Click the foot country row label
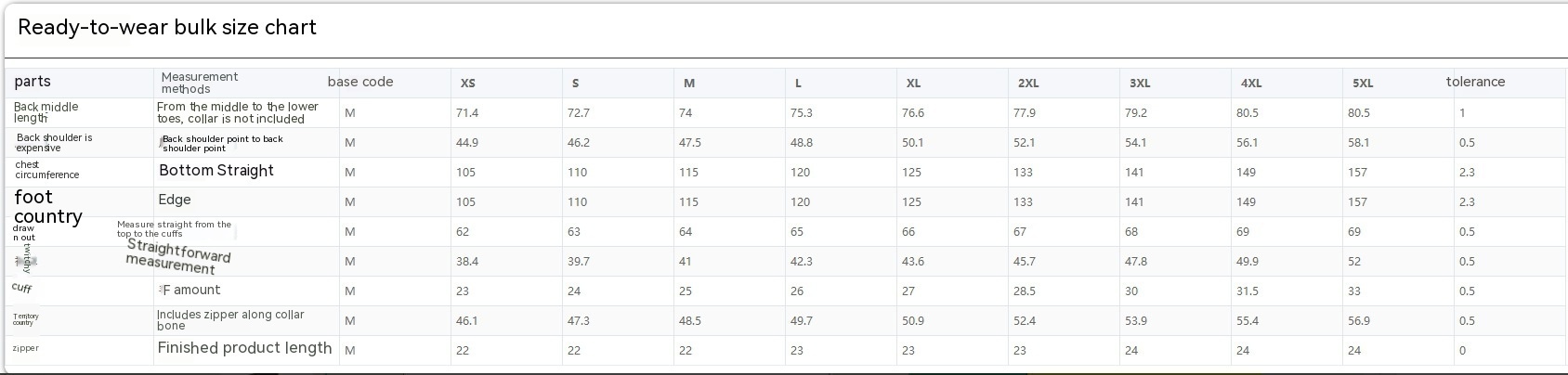 (x=47, y=207)
